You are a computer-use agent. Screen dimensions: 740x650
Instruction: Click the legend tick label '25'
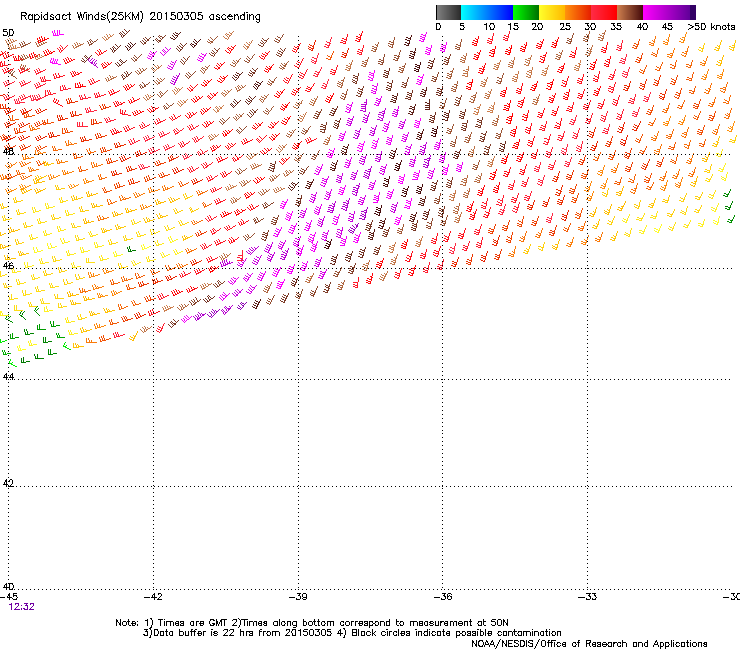coord(565,27)
